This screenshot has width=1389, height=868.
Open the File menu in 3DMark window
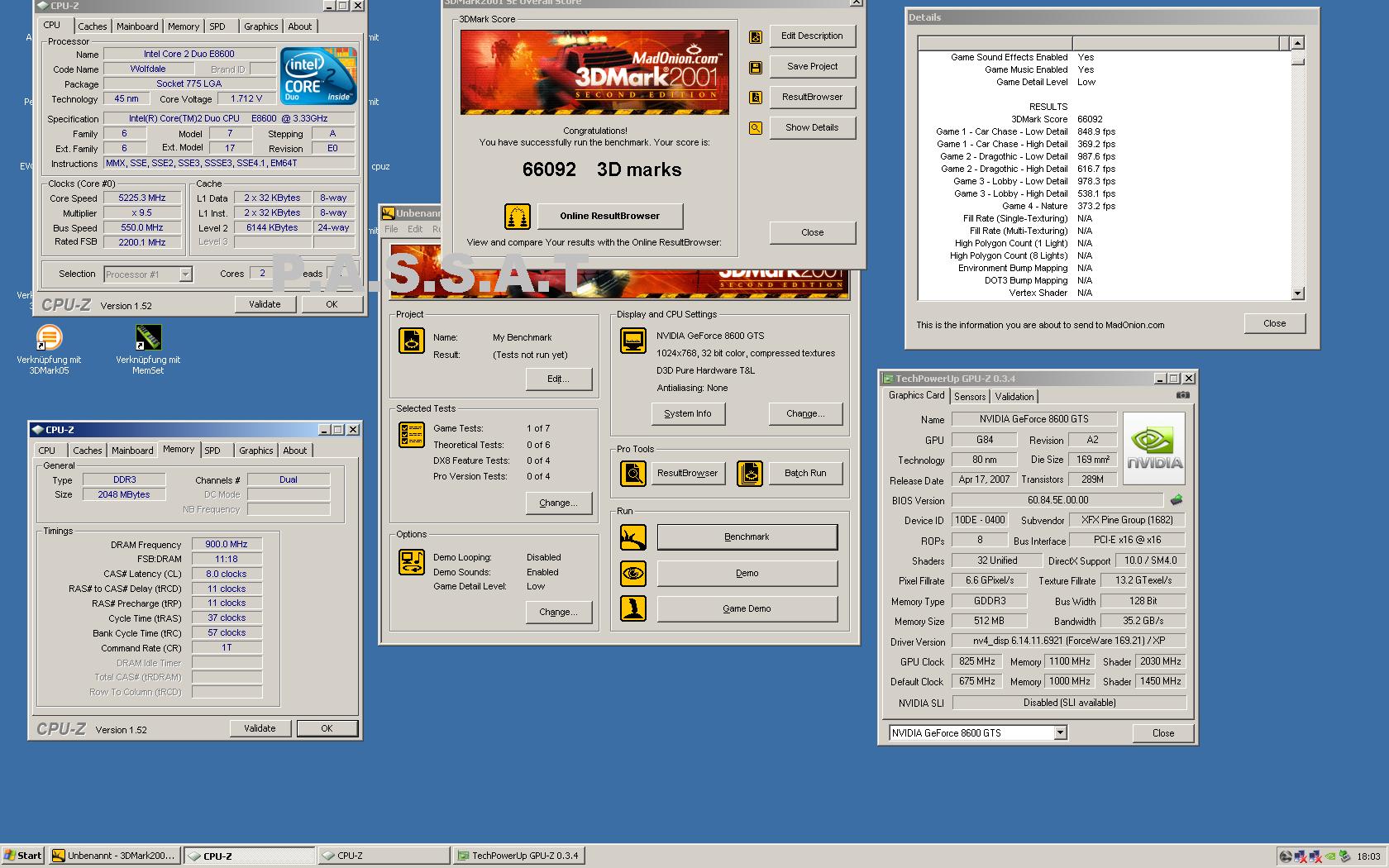point(391,229)
